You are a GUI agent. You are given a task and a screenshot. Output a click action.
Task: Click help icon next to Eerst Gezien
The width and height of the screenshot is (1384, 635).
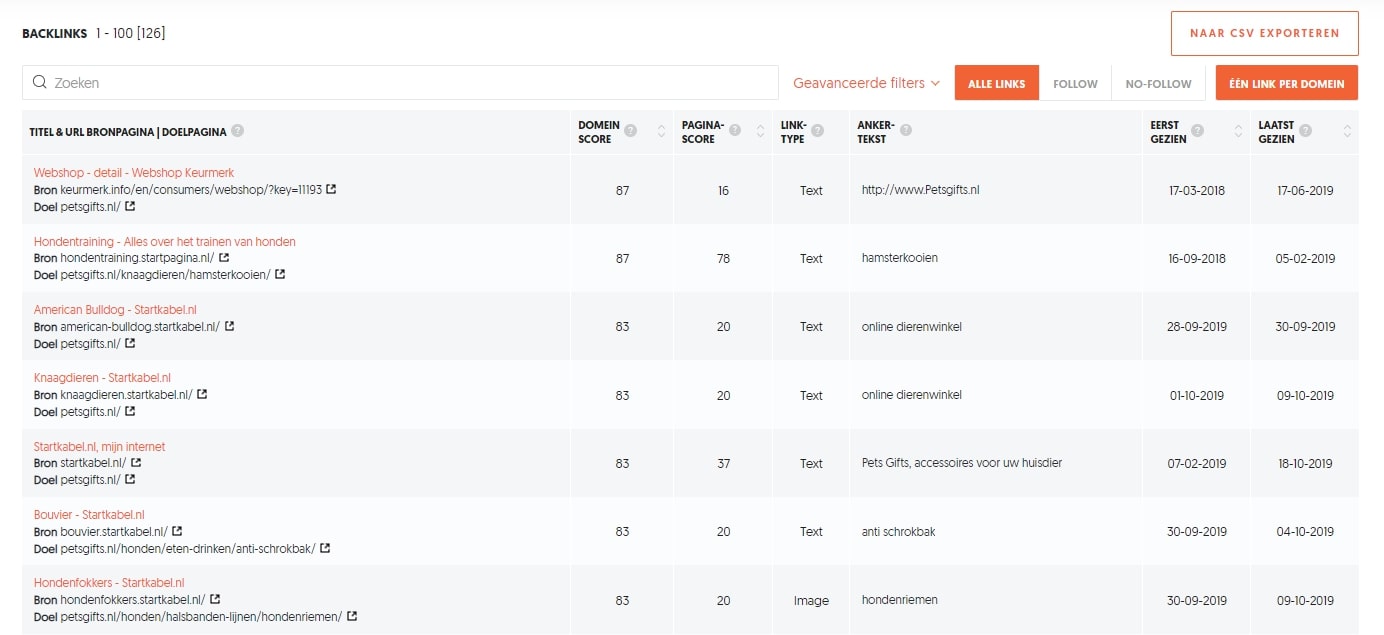[x=1197, y=131]
